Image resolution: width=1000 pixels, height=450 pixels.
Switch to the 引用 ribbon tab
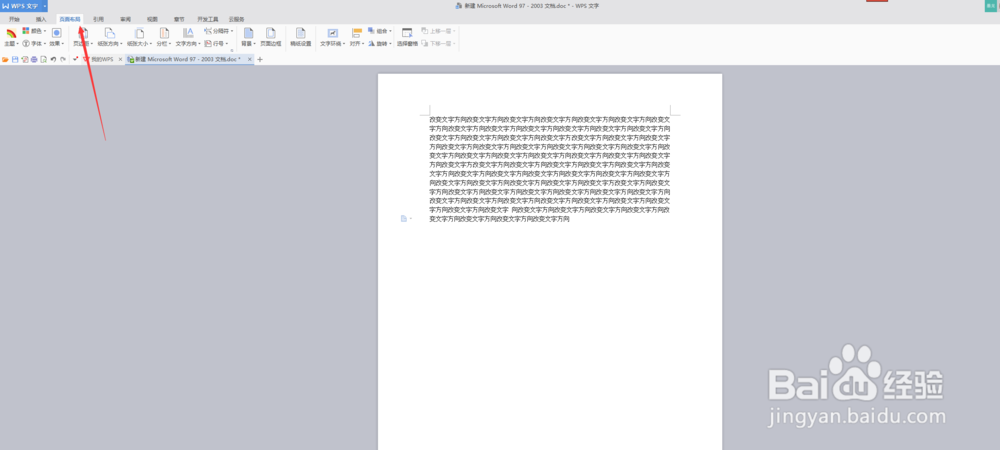pos(98,19)
